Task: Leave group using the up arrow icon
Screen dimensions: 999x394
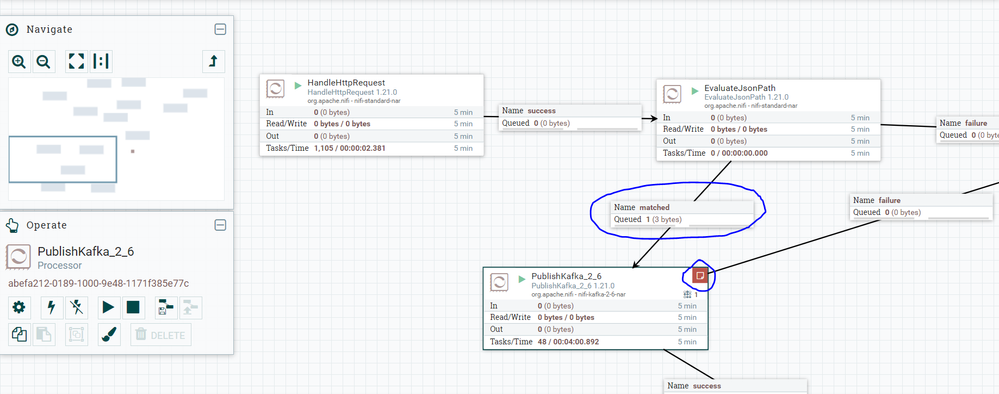Action: (213, 62)
